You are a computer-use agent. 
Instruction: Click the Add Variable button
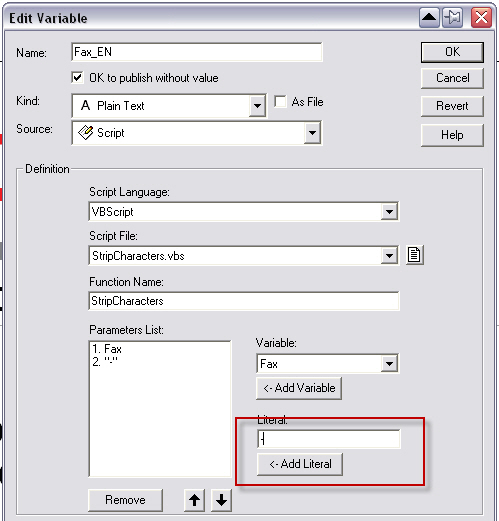(299, 388)
